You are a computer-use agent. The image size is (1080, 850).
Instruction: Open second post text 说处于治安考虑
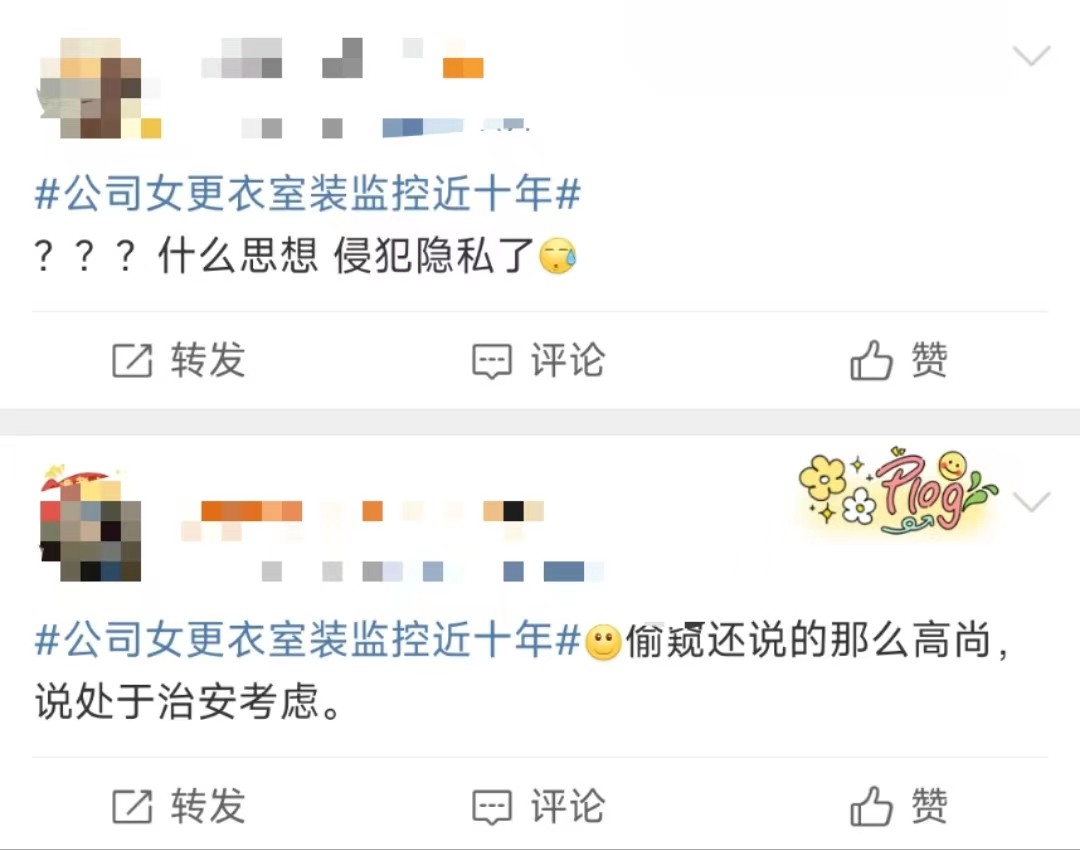click(x=187, y=703)
